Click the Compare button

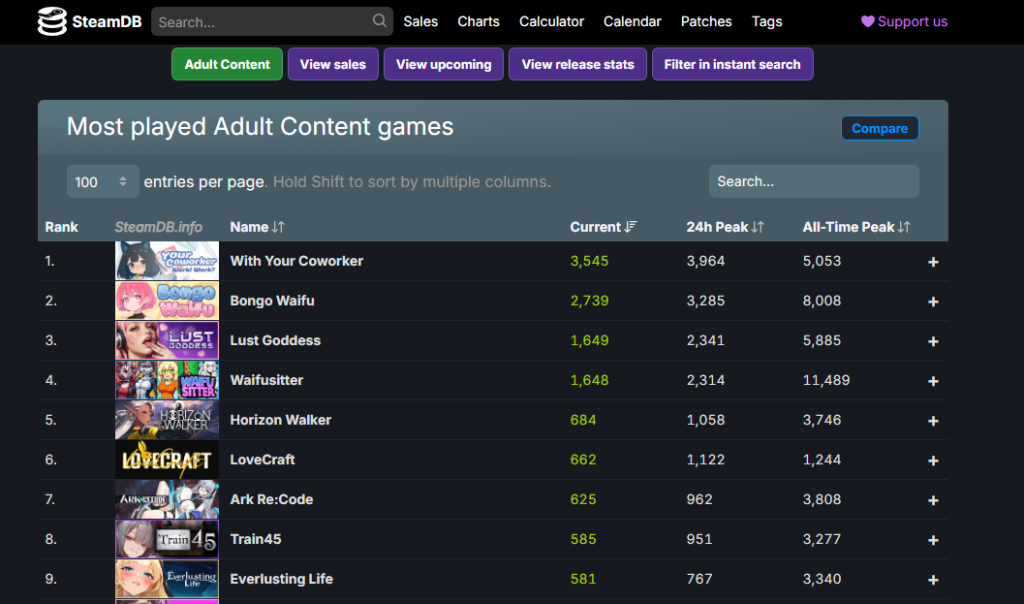[880, 128]
